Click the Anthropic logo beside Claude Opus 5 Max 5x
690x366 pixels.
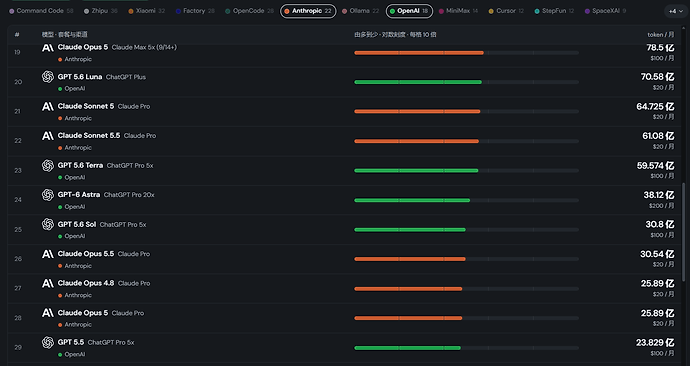tap(48, 48)
